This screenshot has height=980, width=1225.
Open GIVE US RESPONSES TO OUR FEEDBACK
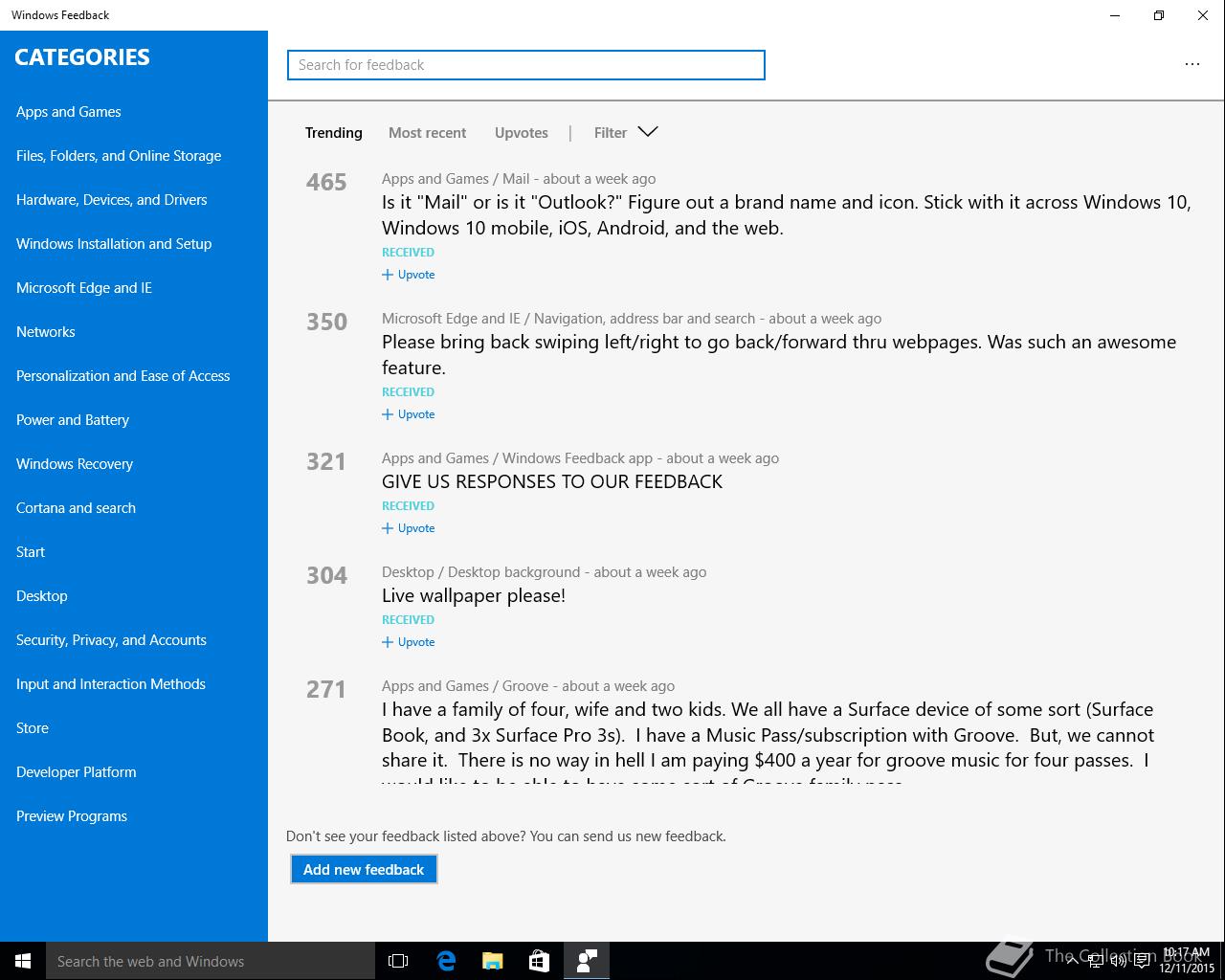(x=552, y=481)
